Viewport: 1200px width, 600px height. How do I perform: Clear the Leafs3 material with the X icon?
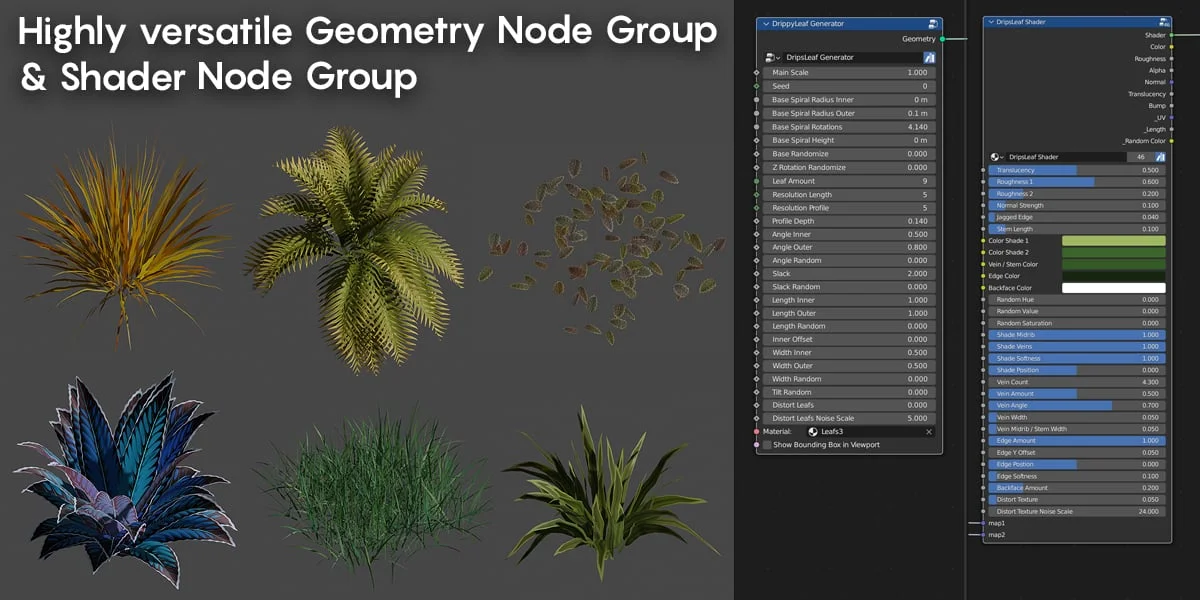pyautogui.click(x=929, y=431)
